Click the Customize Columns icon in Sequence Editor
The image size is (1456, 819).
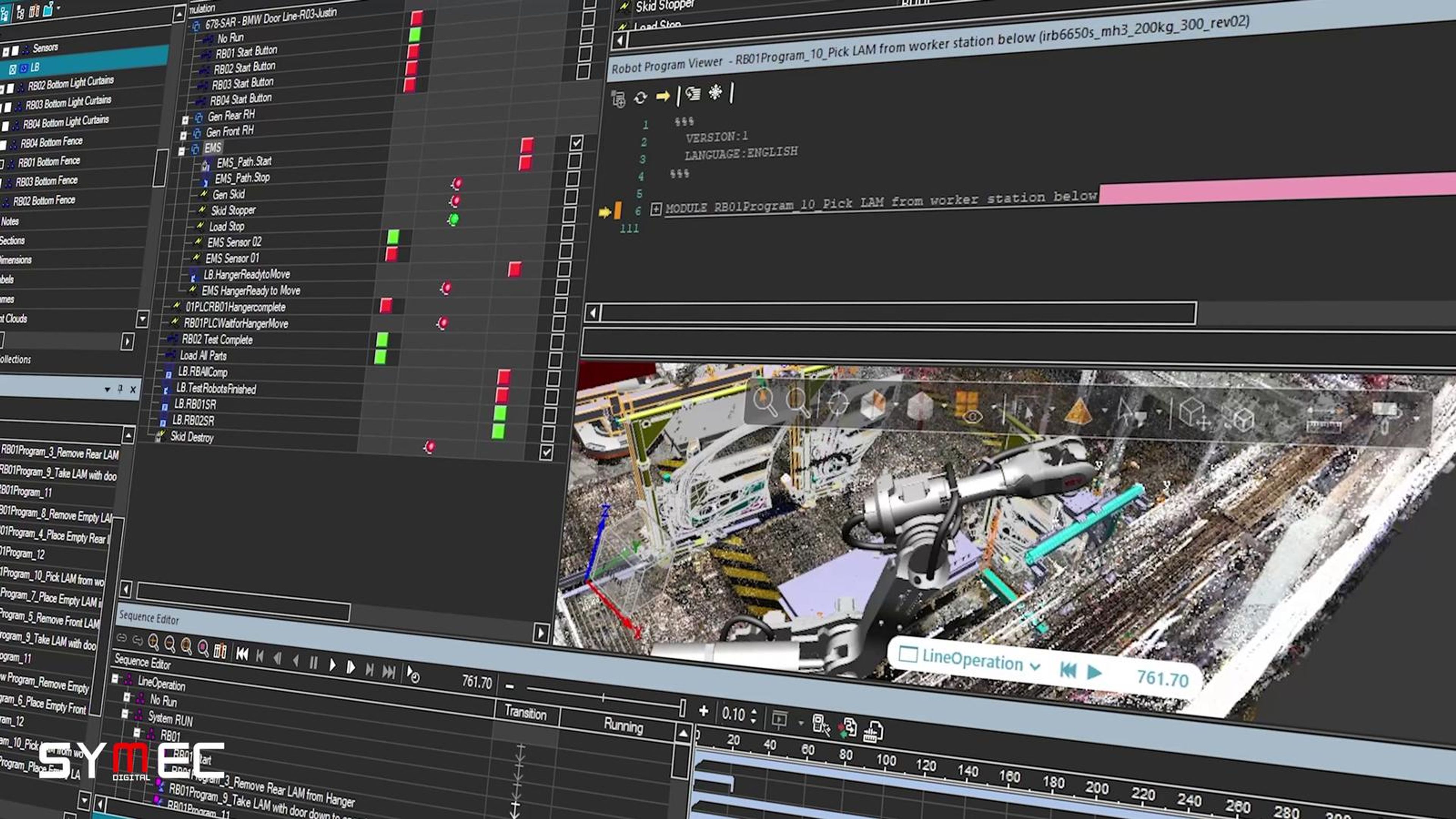click(x=220, y=651)
